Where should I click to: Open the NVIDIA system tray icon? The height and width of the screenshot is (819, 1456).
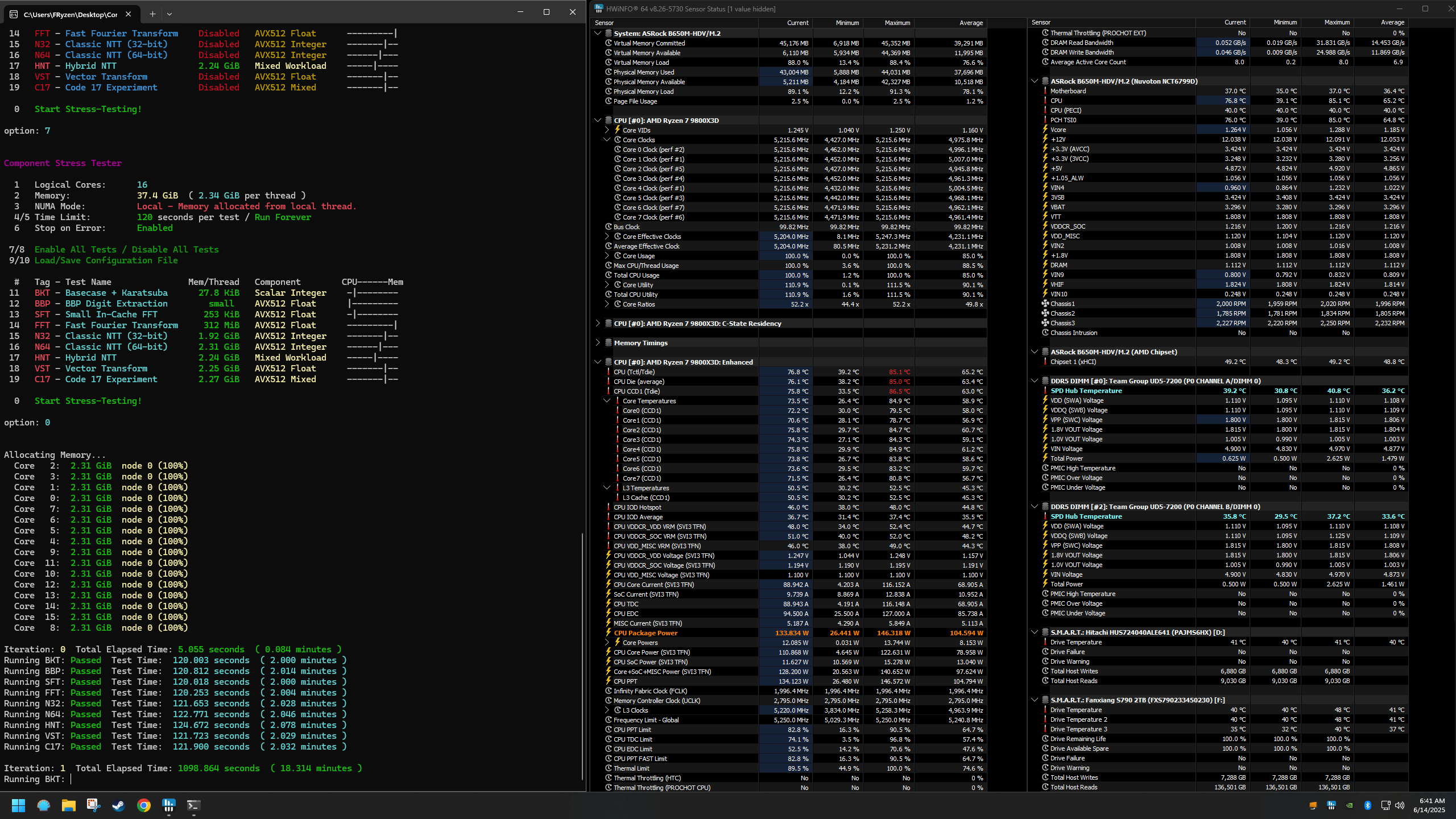(x=1350, y=805)
